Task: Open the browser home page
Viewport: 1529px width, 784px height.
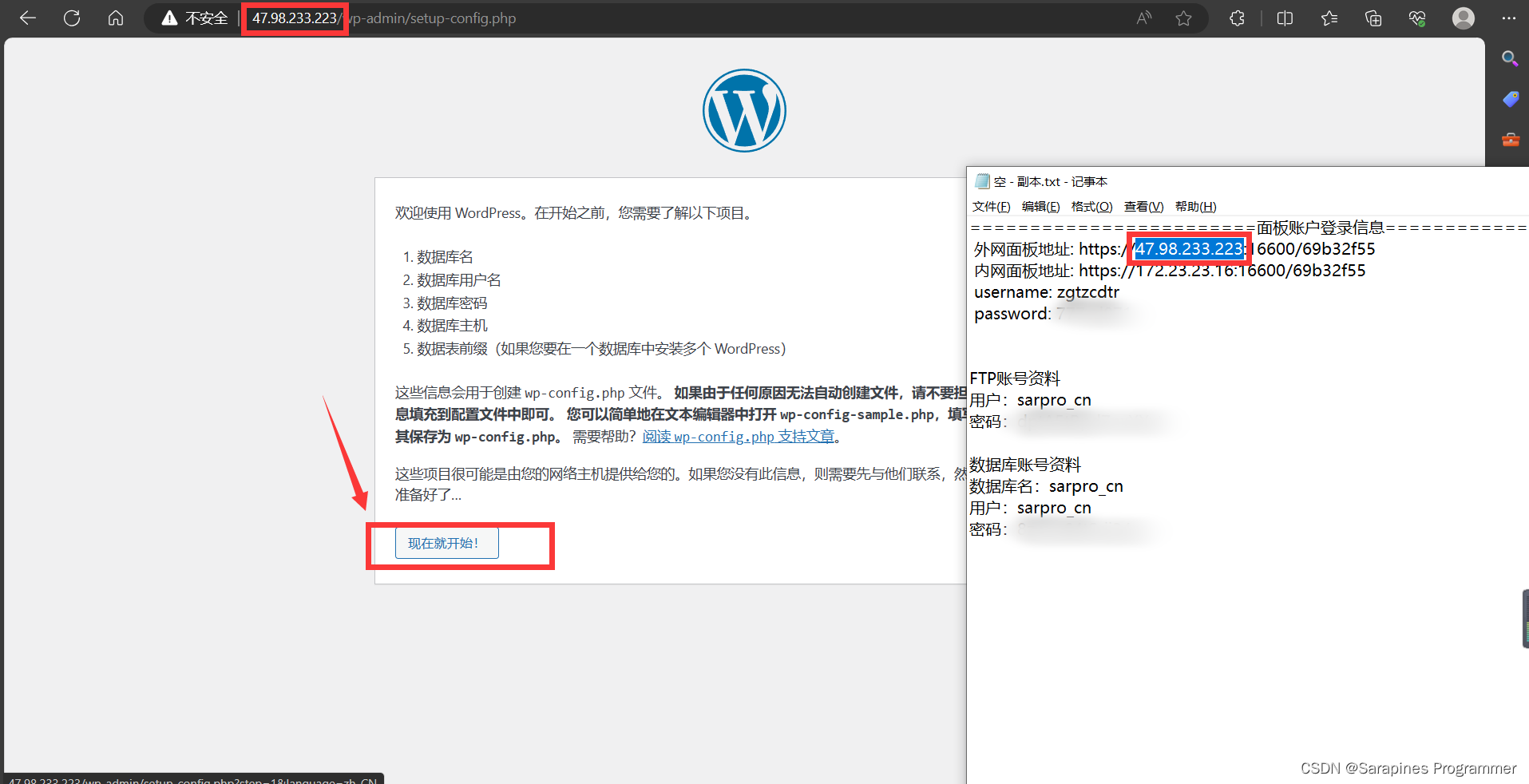Action: 116,18
